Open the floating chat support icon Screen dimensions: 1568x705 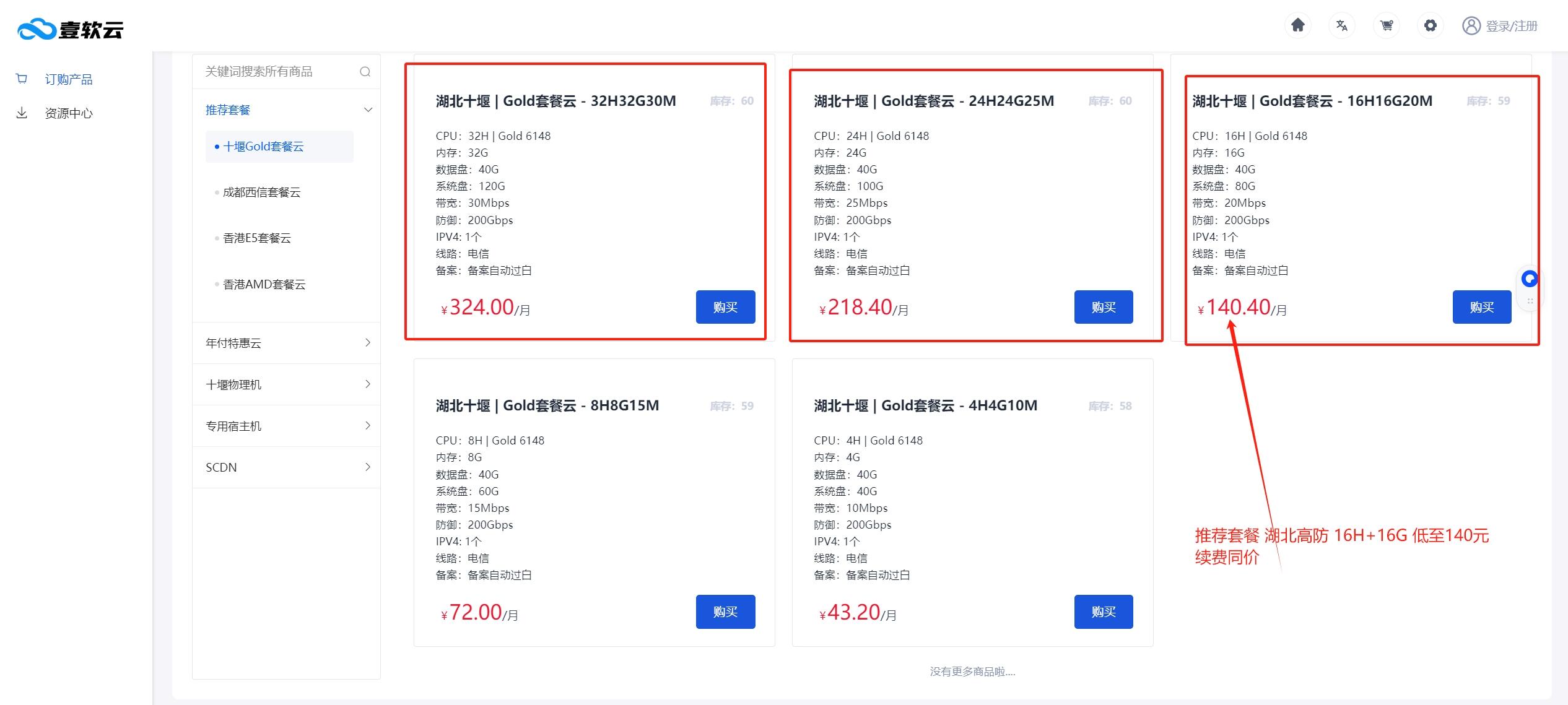[x=1529, y=279]
